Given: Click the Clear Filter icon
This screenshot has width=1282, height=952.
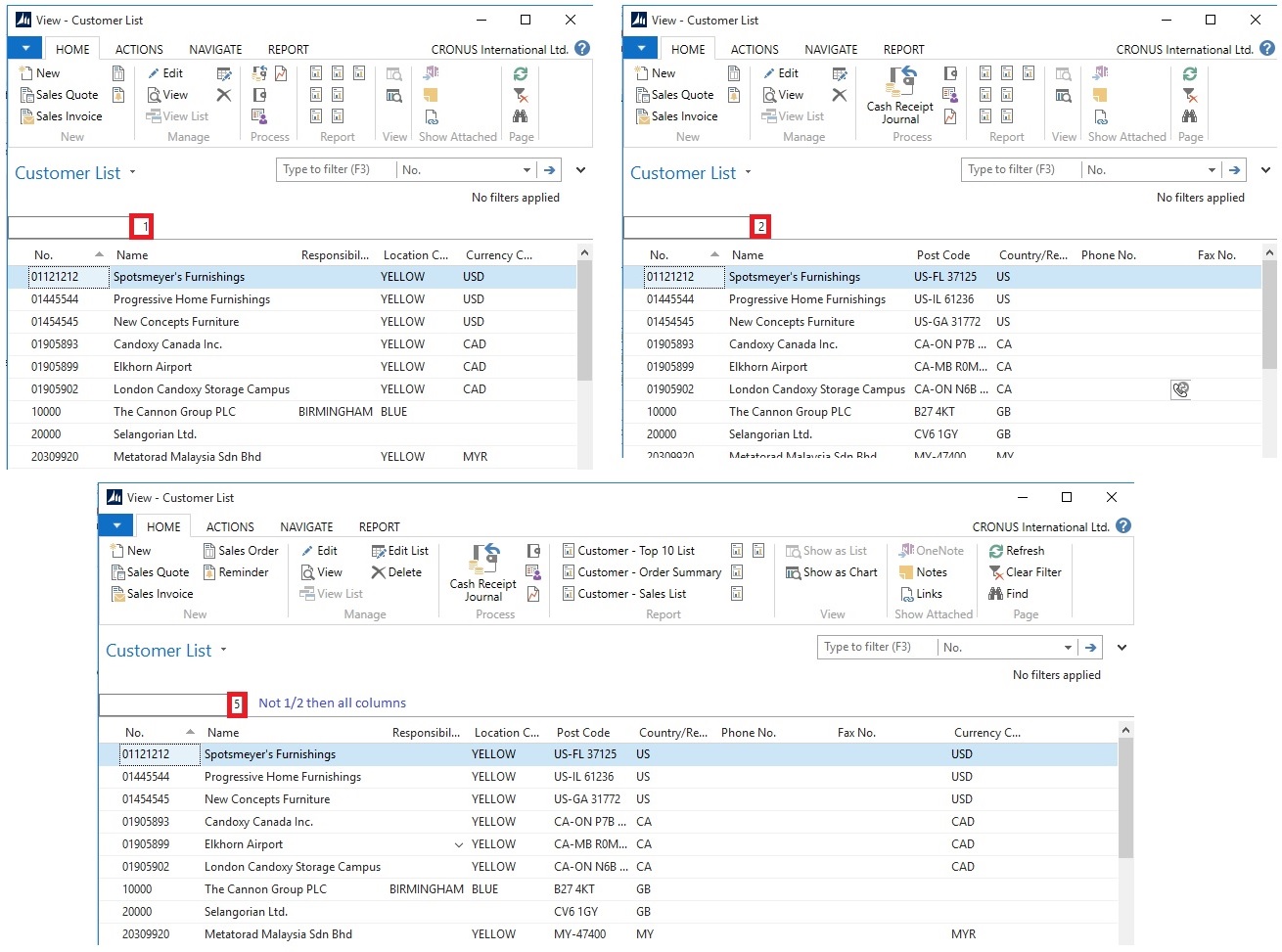Looking at the screenshot, I should [x=996, y=573].
